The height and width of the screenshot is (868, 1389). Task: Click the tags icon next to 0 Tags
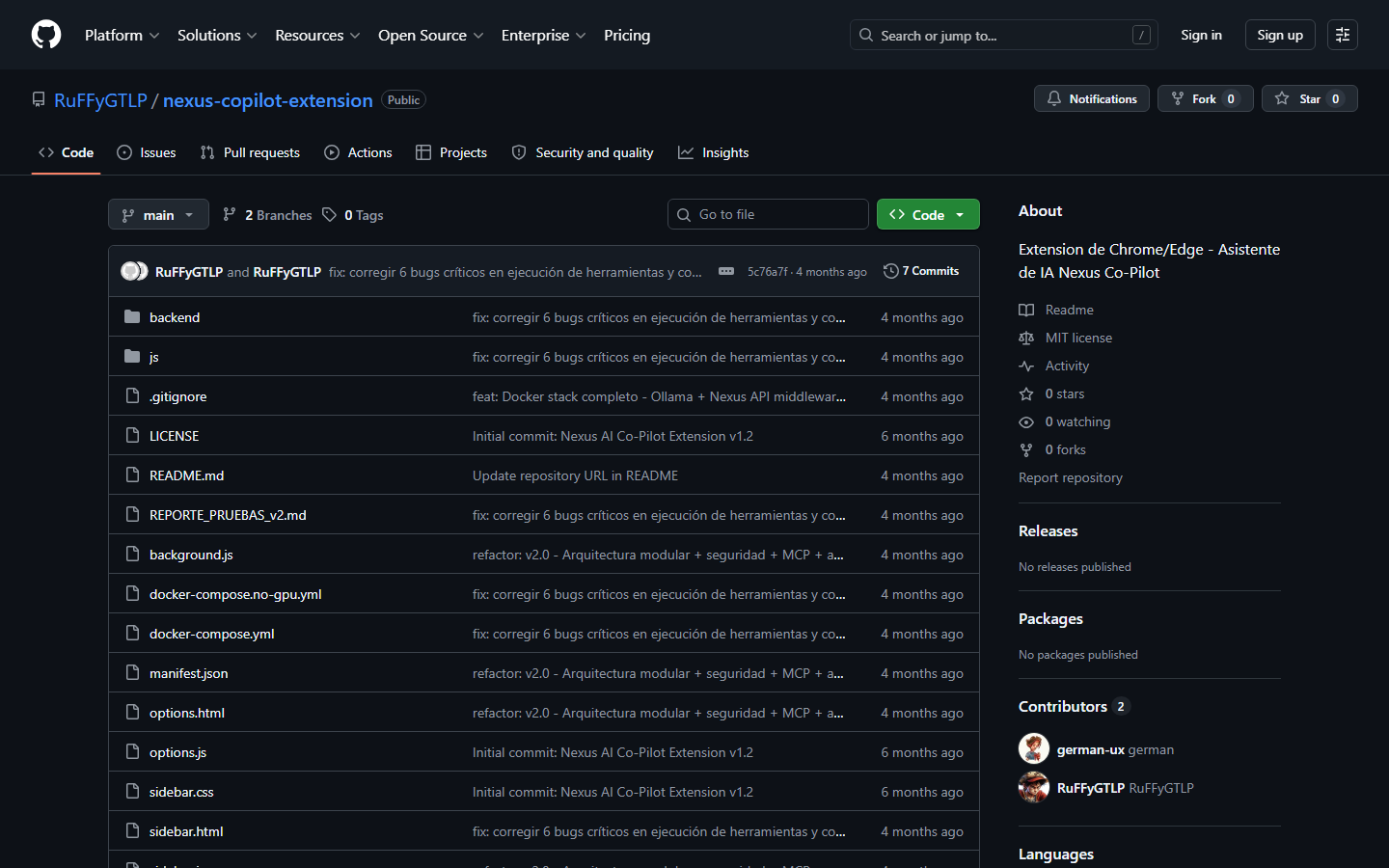330,215
